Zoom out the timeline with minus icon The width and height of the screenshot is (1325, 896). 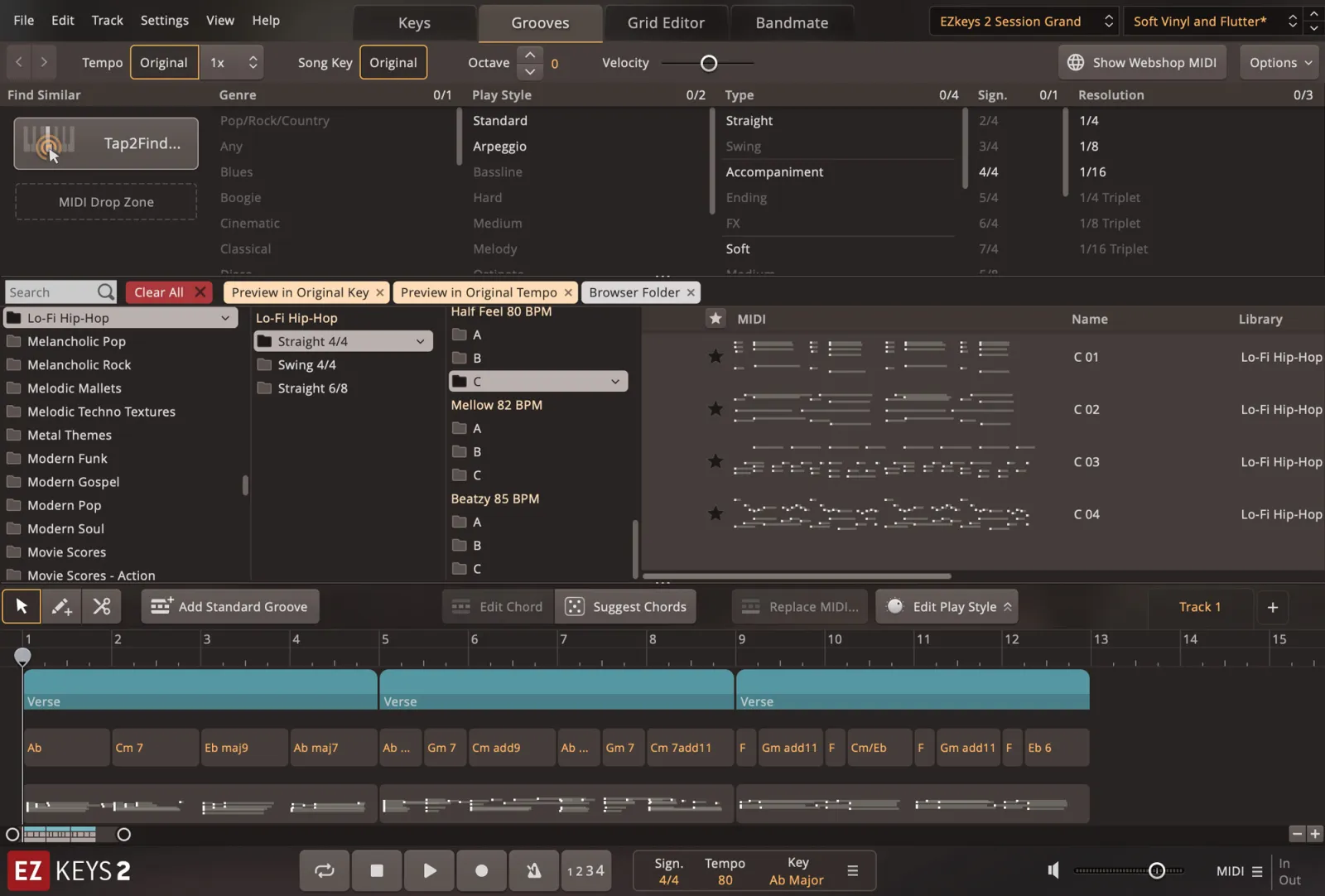1297,834
